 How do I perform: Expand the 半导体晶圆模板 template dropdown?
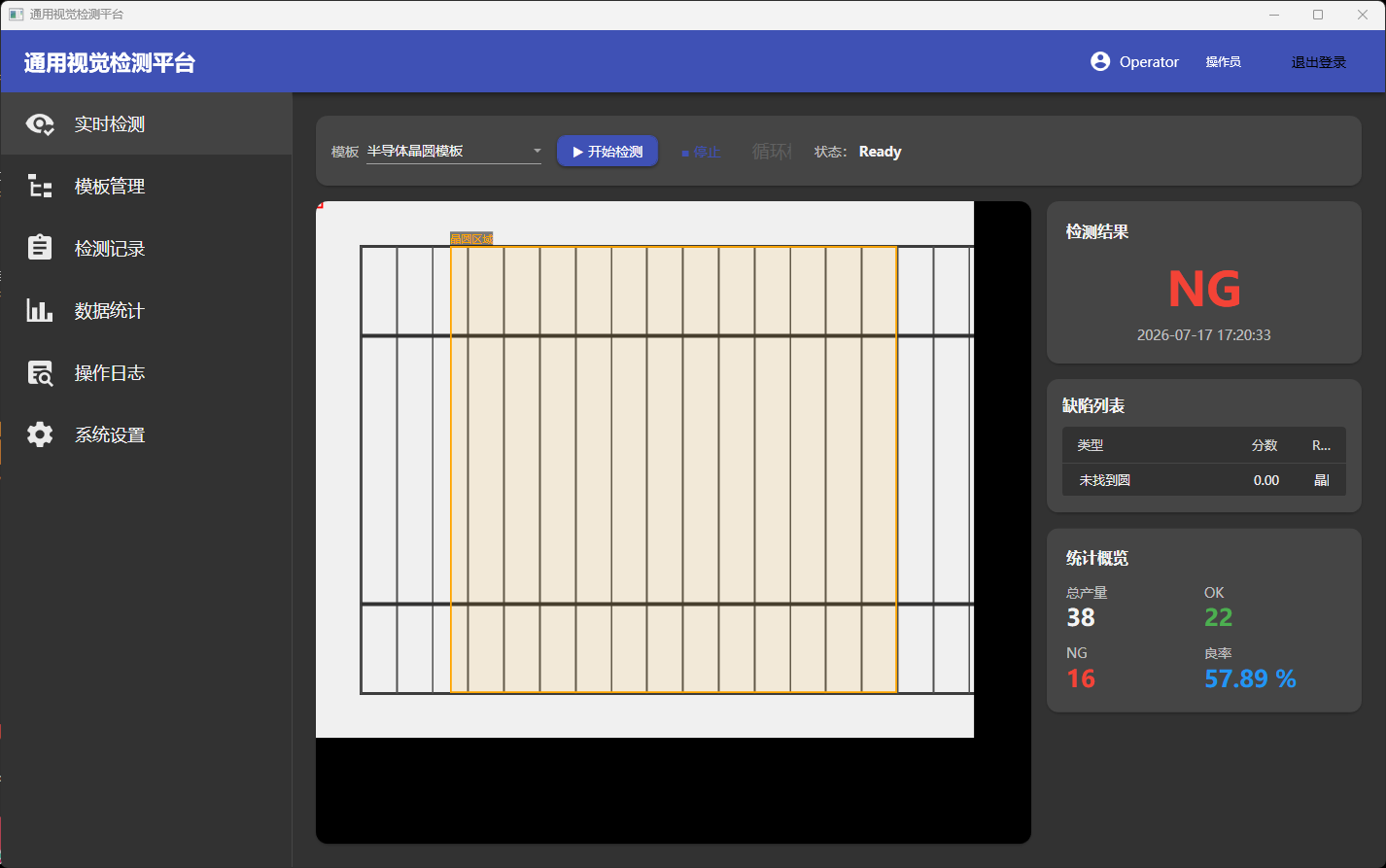click(x=454, y=151)
